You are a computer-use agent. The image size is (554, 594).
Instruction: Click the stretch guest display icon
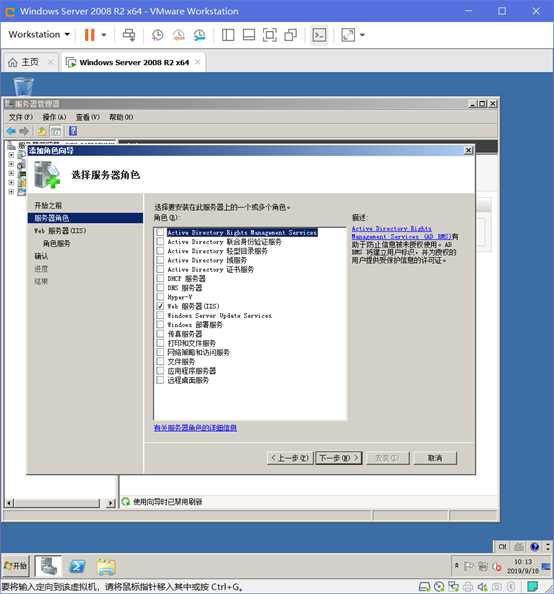pyautogui.click(x=348, y=35)
